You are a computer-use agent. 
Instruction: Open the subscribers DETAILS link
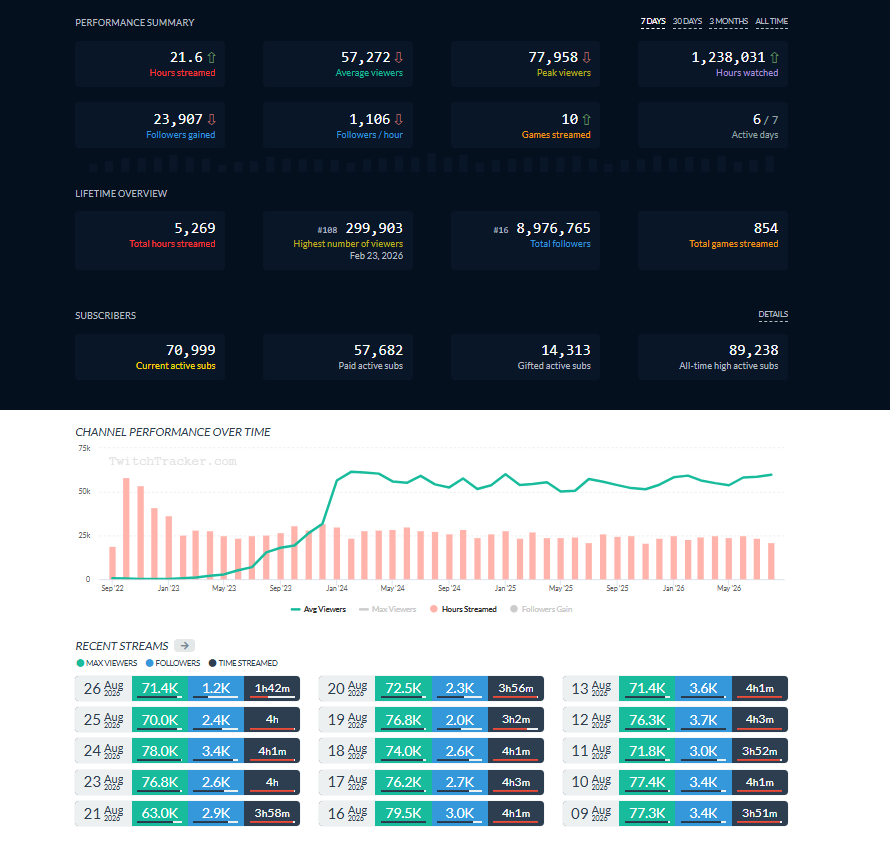(773, 314)
